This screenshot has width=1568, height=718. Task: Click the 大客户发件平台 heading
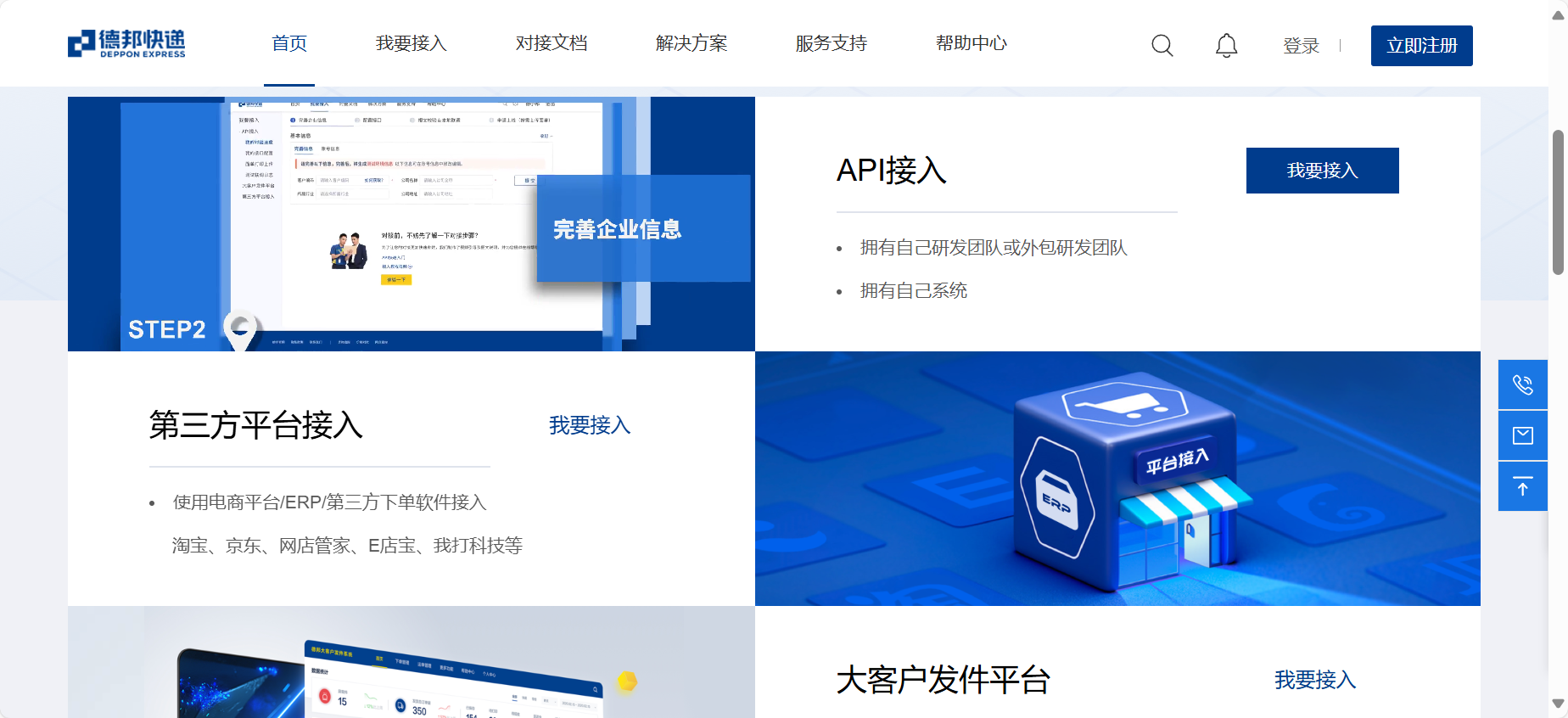(944, 680)
